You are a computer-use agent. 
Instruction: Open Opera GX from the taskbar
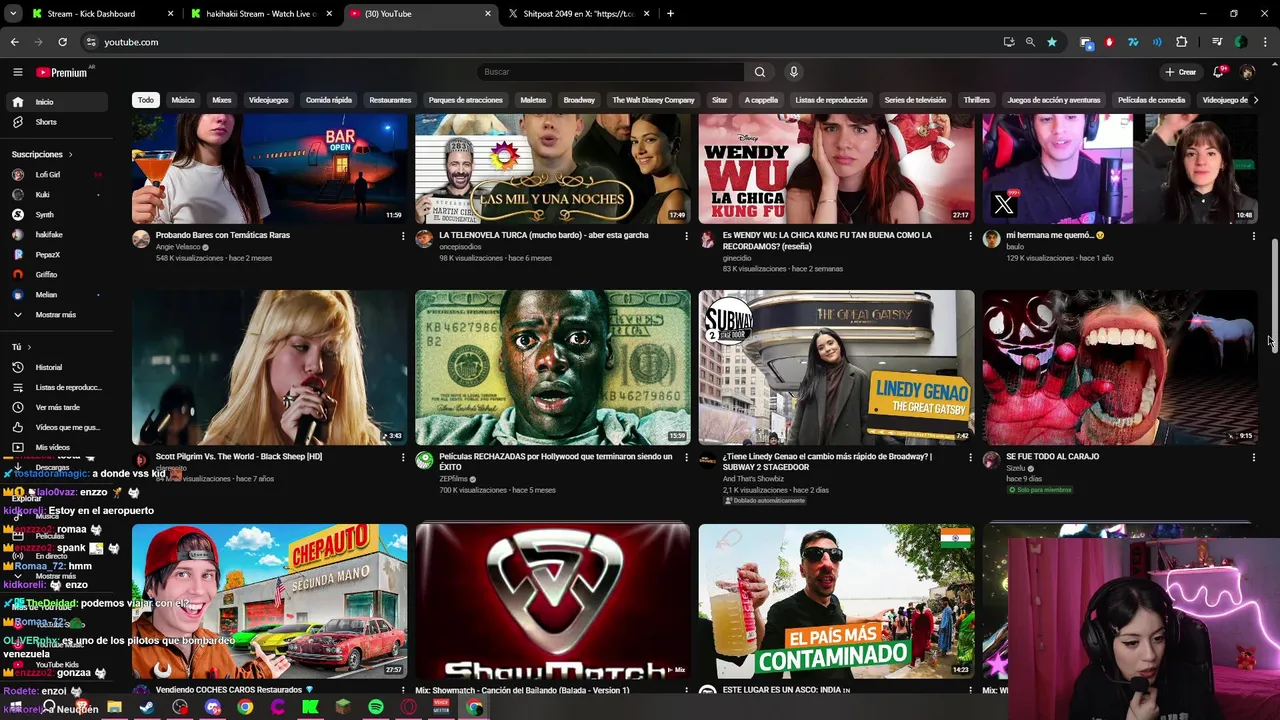[408, 707]
